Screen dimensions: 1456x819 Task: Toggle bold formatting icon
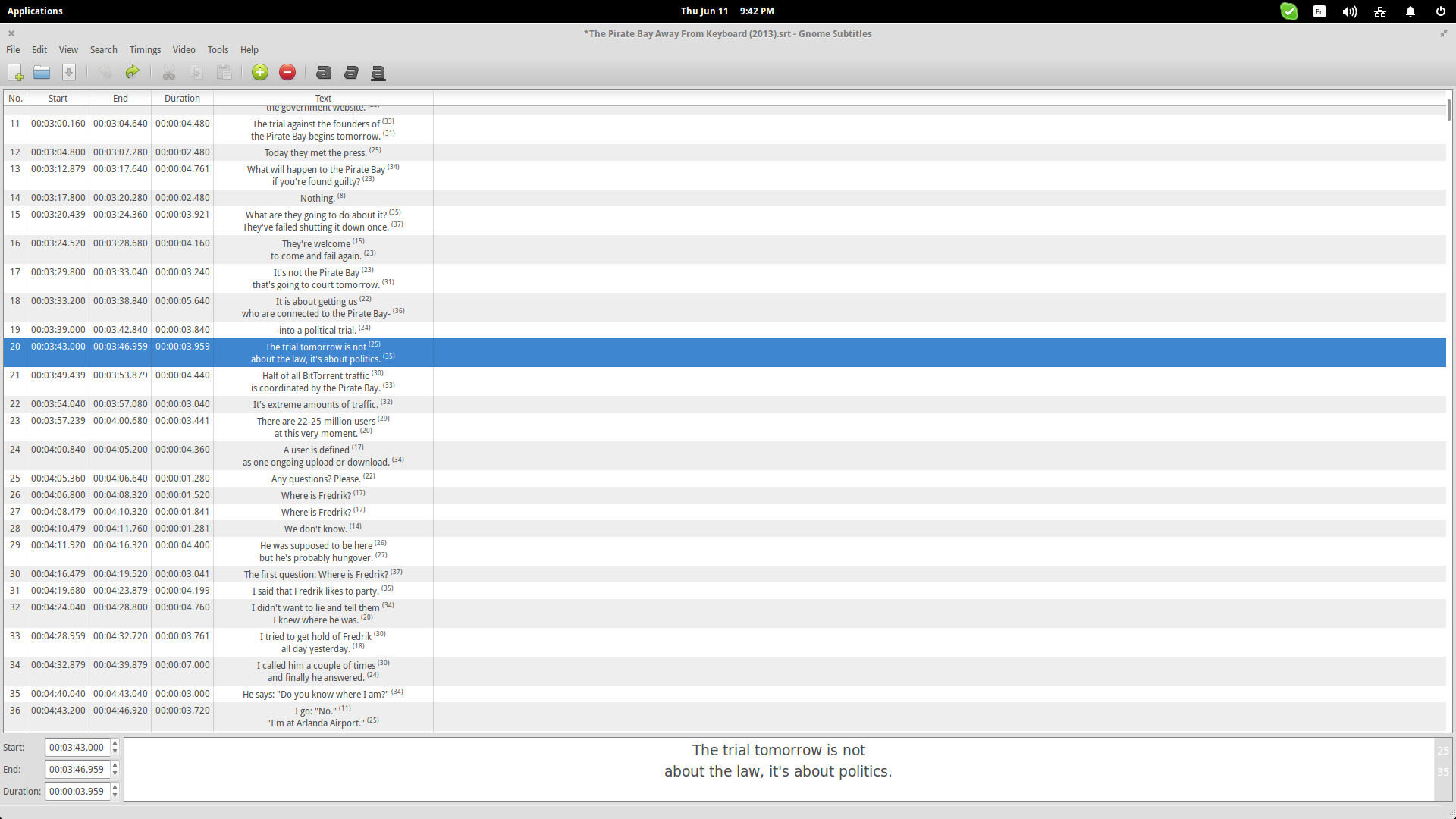click(x=324, y=72)
